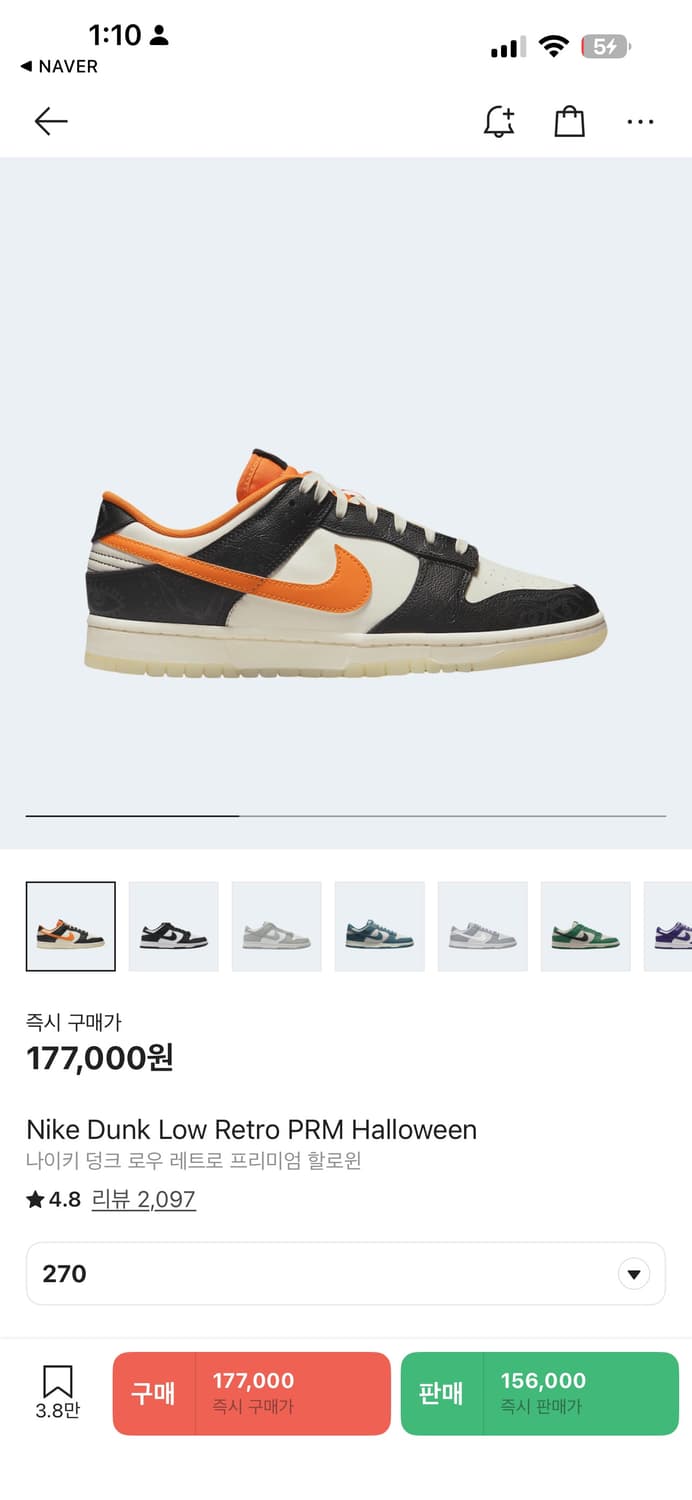The width and height of the screenshot is (692, 1500).
Task: Open the price alert bell icon
Action: pos(499,122)
